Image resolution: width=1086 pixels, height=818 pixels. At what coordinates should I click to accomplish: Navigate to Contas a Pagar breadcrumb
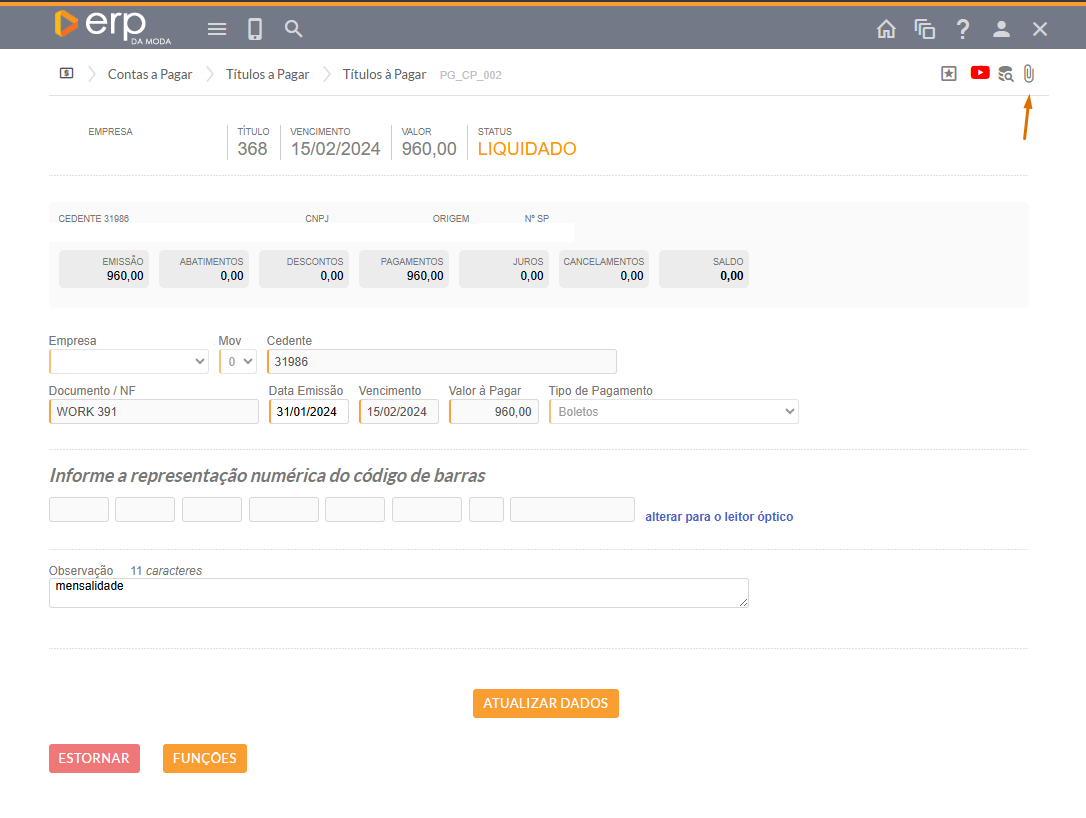150,74
